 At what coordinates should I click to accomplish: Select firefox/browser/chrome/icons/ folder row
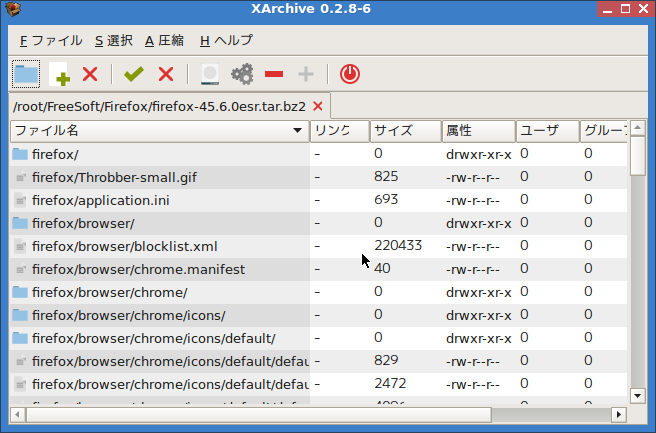(318, 315)
